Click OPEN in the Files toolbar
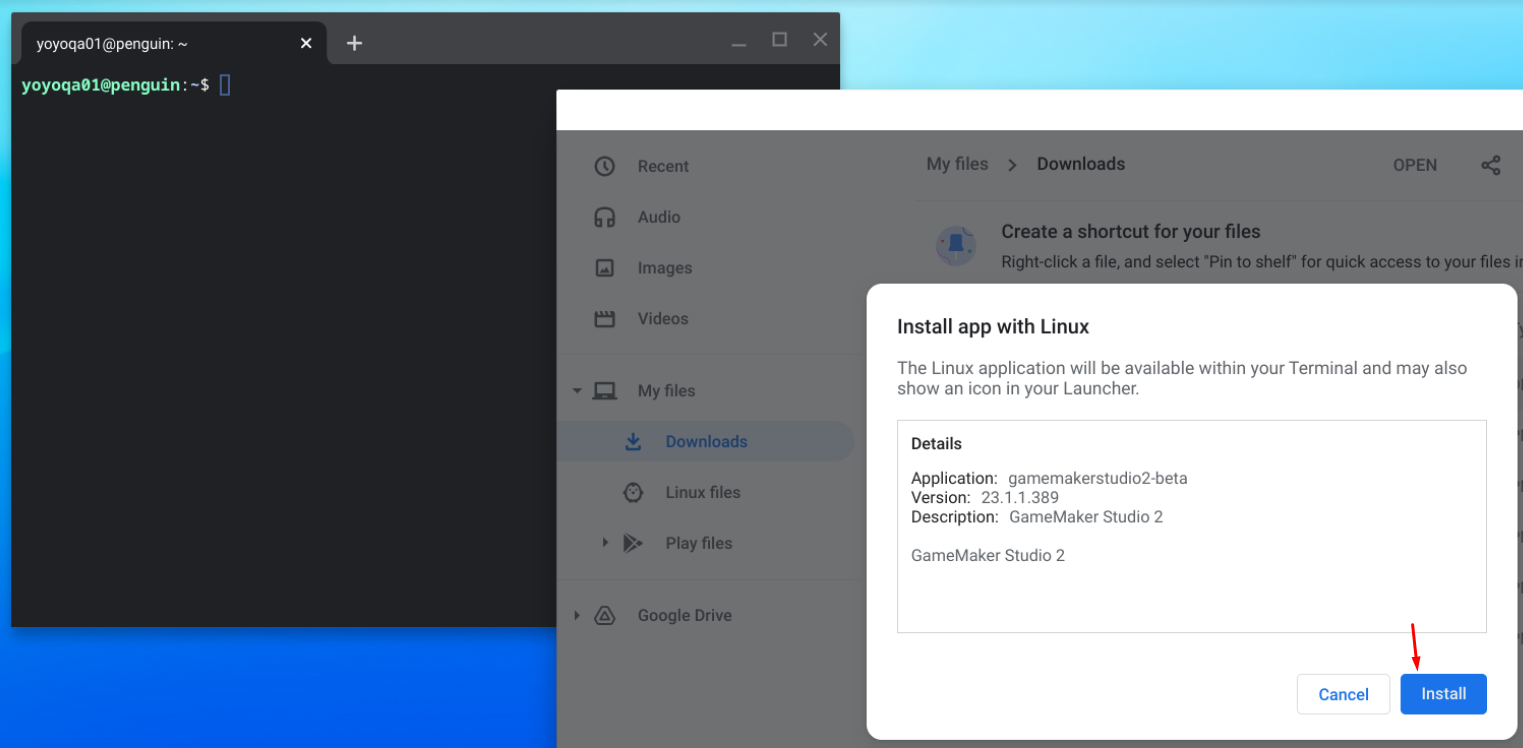Image resolution: width=1523 pixels, height=748 pixels. 1415,165
